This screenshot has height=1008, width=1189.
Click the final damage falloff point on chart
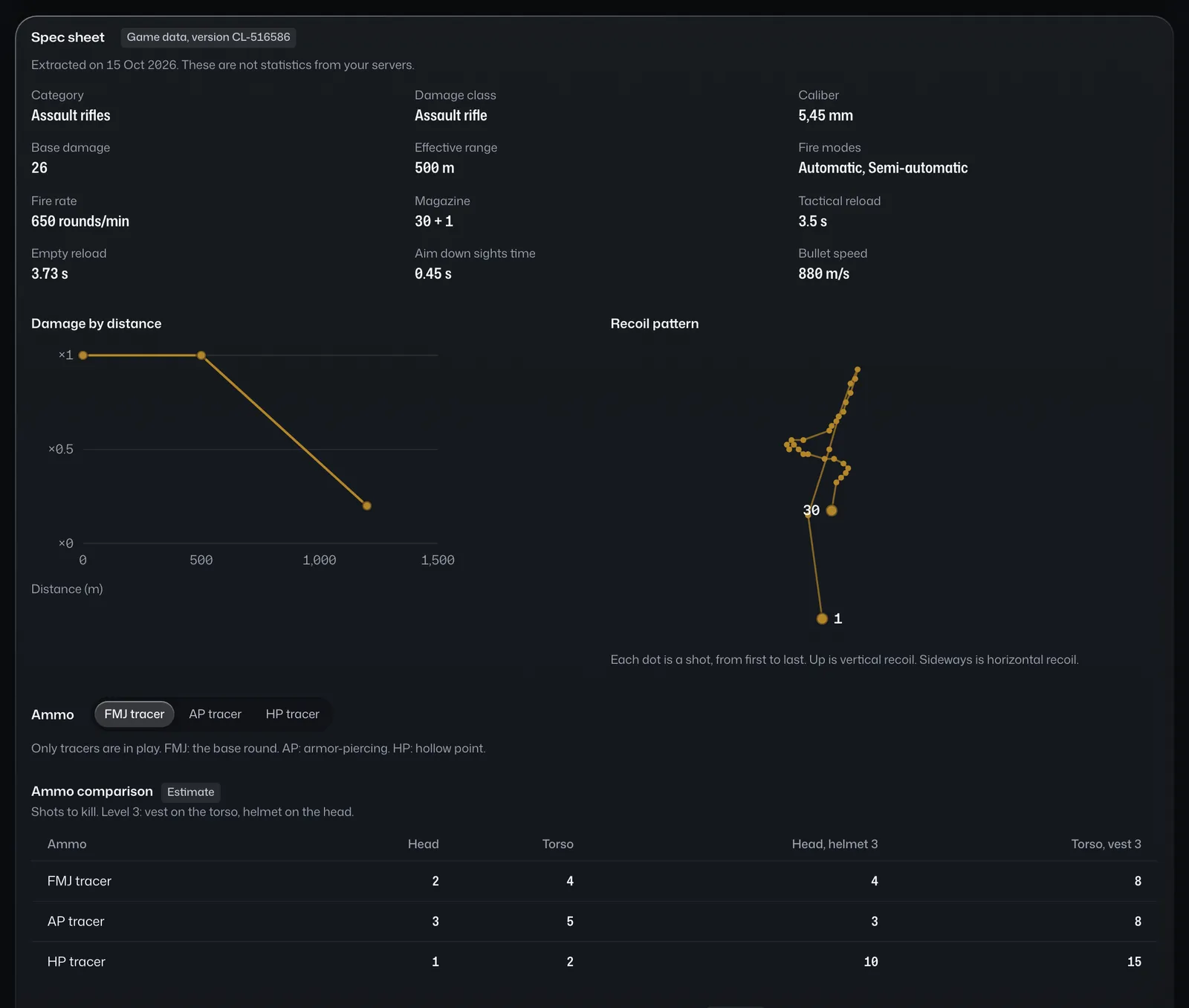click(366, 505)
